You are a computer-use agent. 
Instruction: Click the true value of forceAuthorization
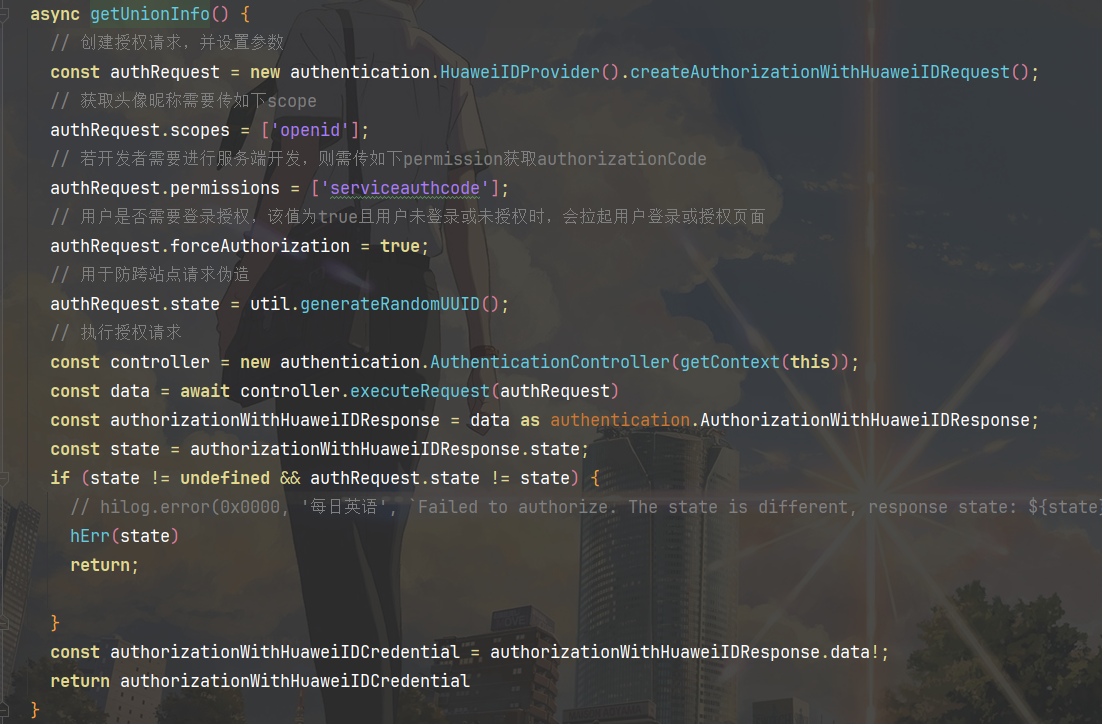[x=400, y=246]
